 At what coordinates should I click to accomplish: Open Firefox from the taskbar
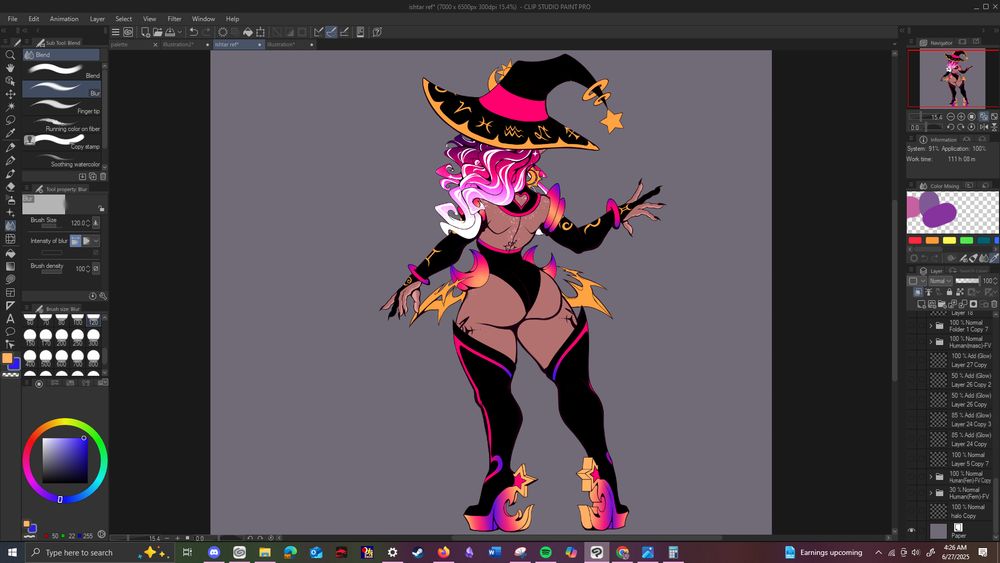pos(443,552)
